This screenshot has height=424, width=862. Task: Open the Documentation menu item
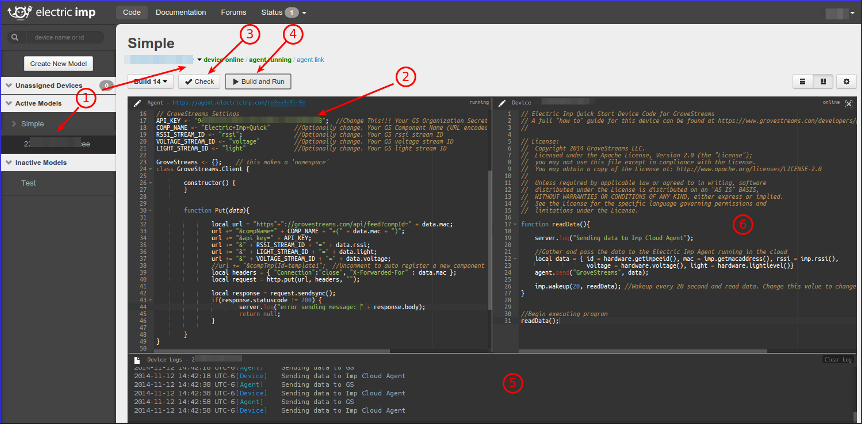181,13
